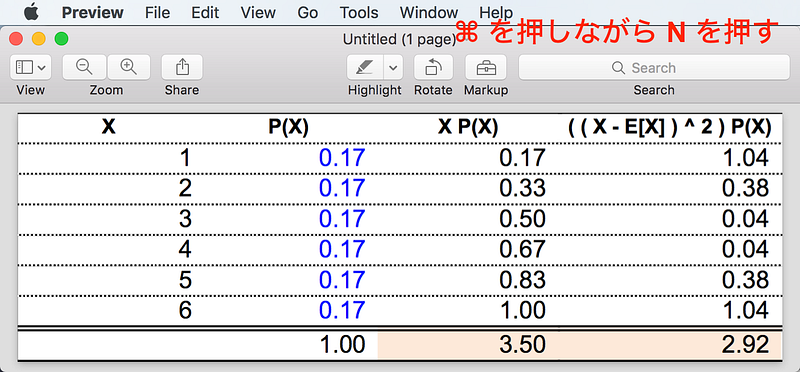The height and width of the screenshot is (372, 800).
Task: Click the X value 5 cell
Action: tap(185, 280)
